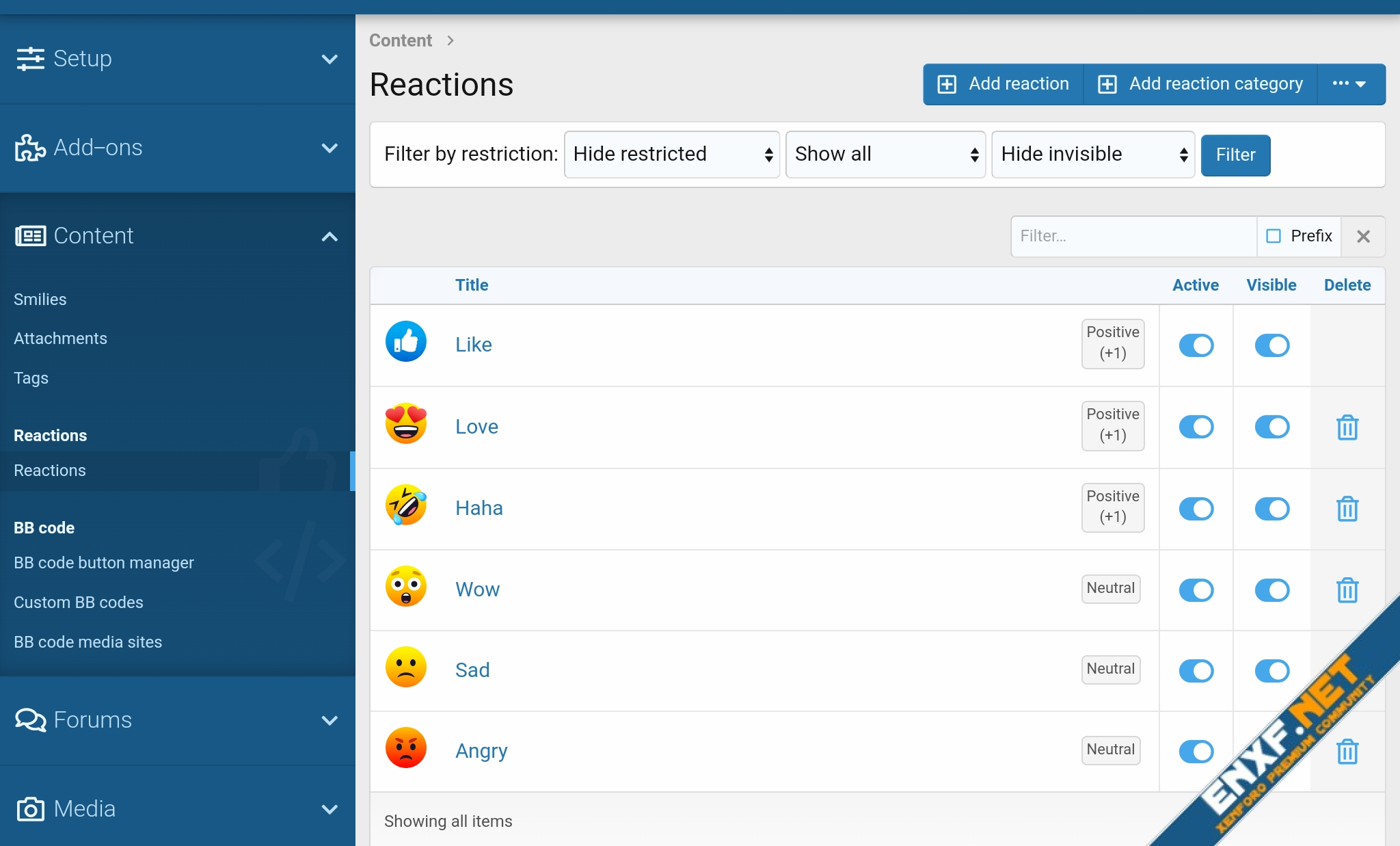The width and height of the screenshot is (1400, 846).
Task: Click the trash icon for Haha reaction
Action: [1347, 509]
